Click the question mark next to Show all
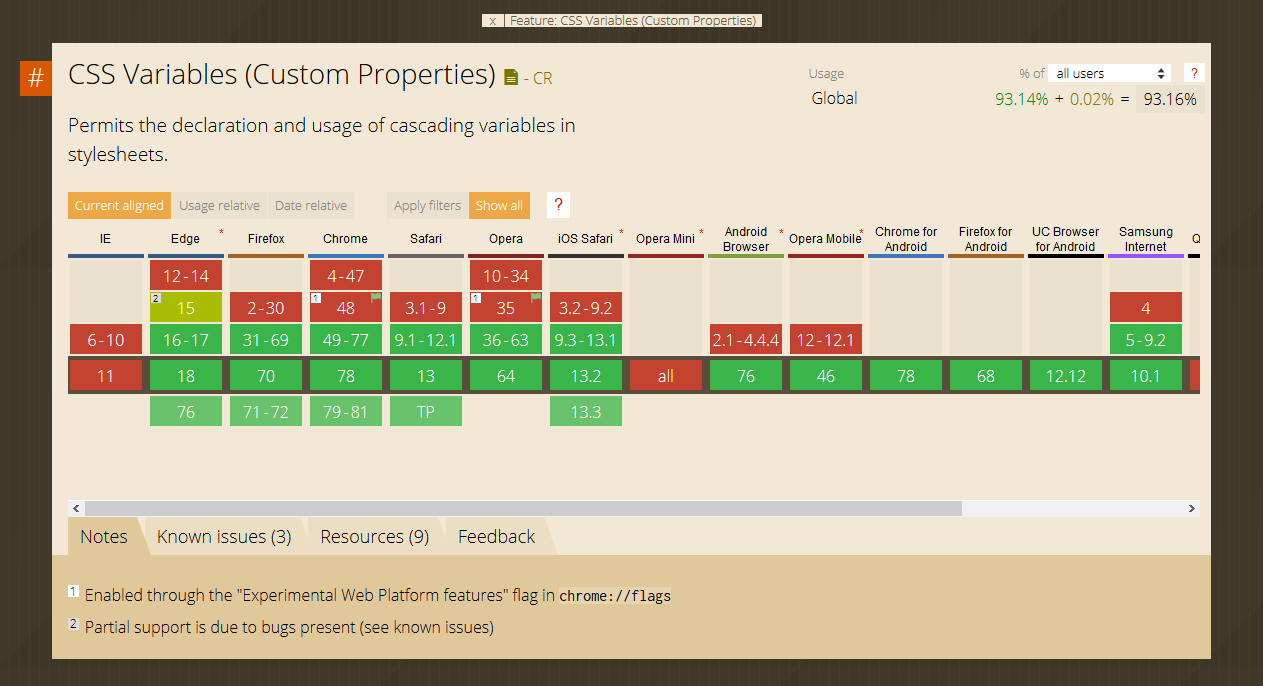 [557, 204]
